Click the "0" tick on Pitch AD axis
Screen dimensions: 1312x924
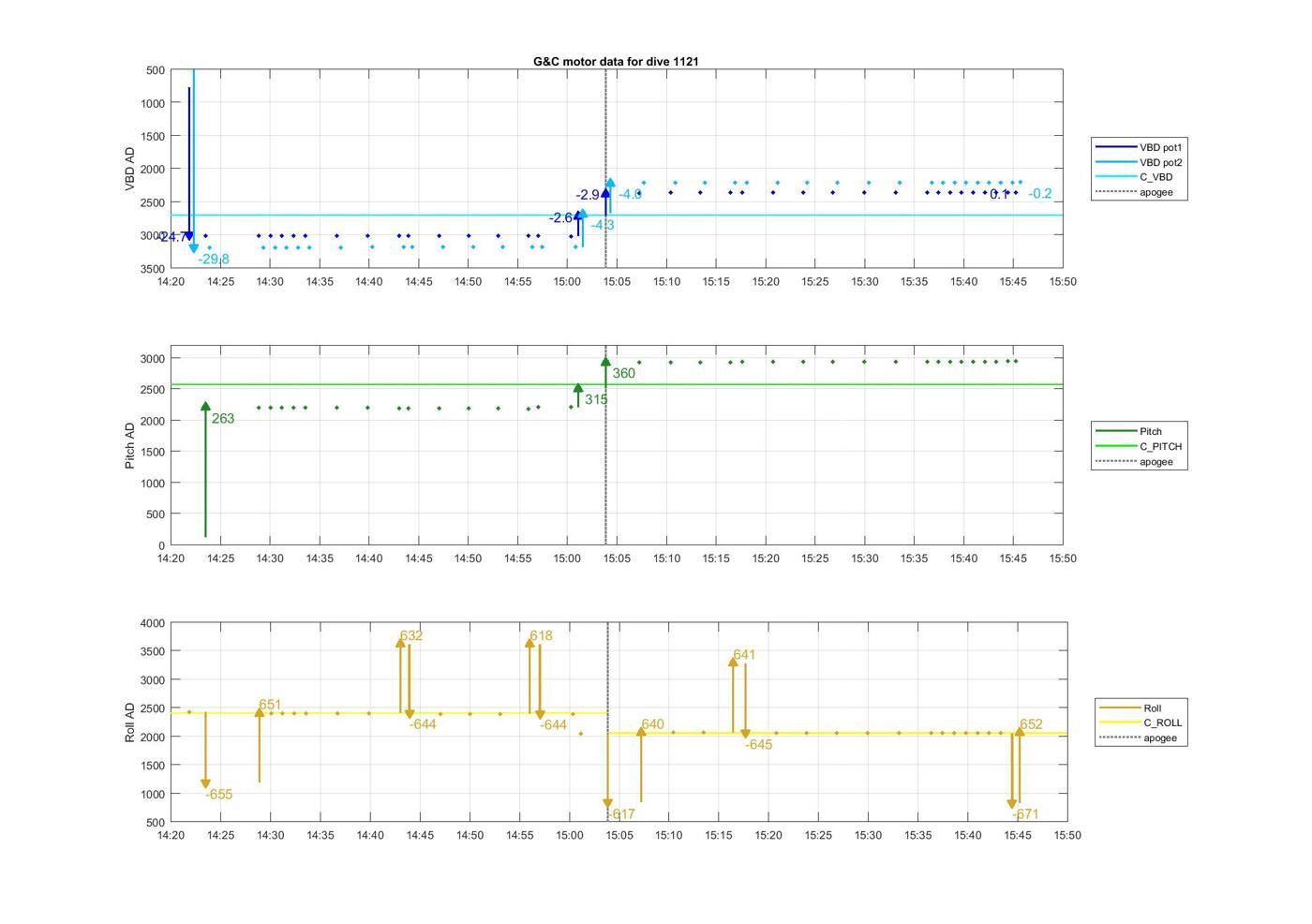(x=162, y=545)
